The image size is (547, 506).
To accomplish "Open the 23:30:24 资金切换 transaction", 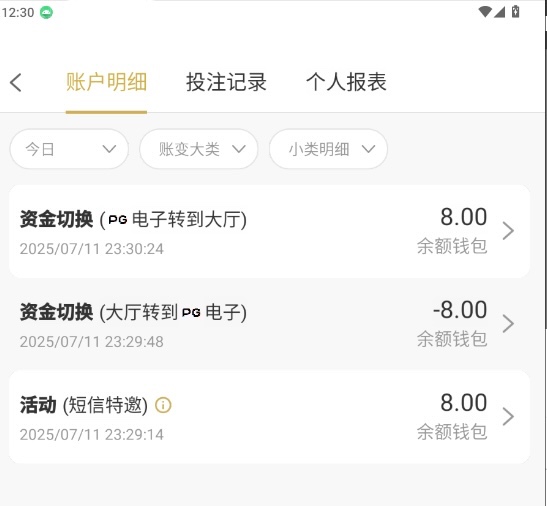I will (269, 231).
